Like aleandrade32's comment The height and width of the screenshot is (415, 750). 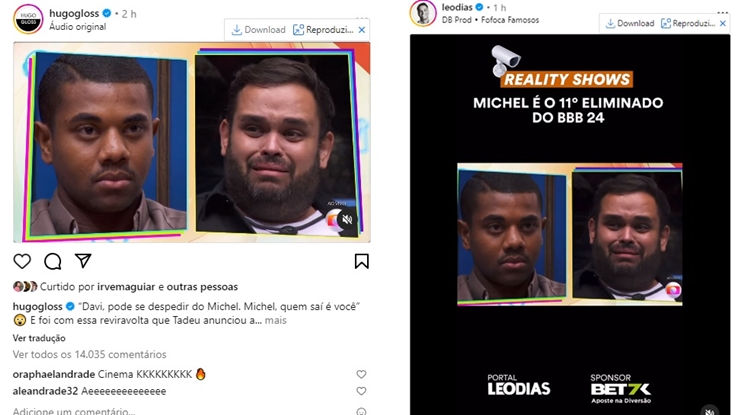tap(361, 391)
